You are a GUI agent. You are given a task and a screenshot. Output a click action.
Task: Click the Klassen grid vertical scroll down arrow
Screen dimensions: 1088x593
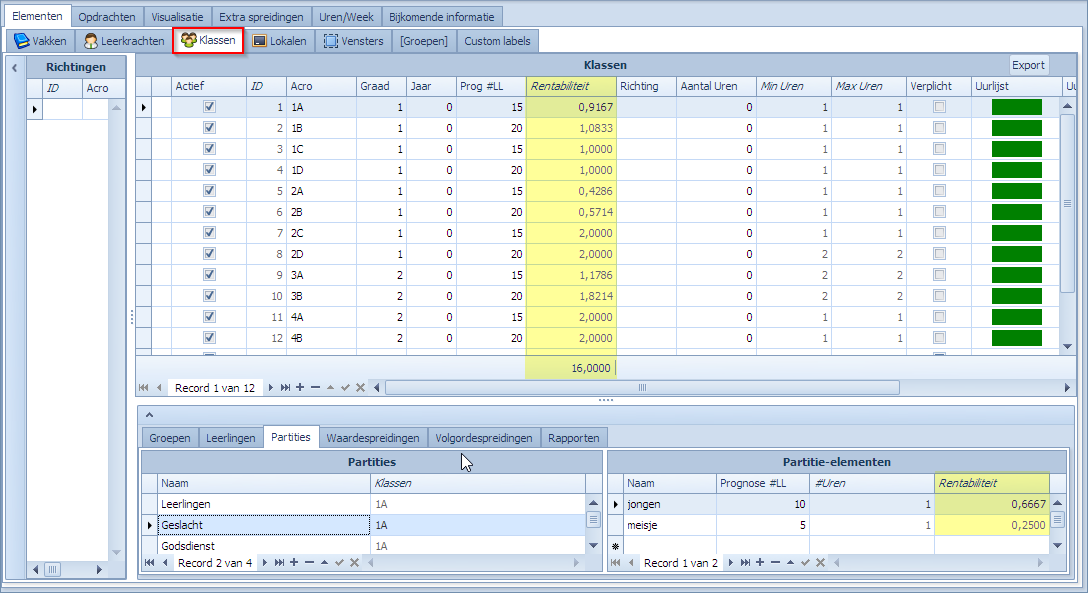pos(1067,346)
